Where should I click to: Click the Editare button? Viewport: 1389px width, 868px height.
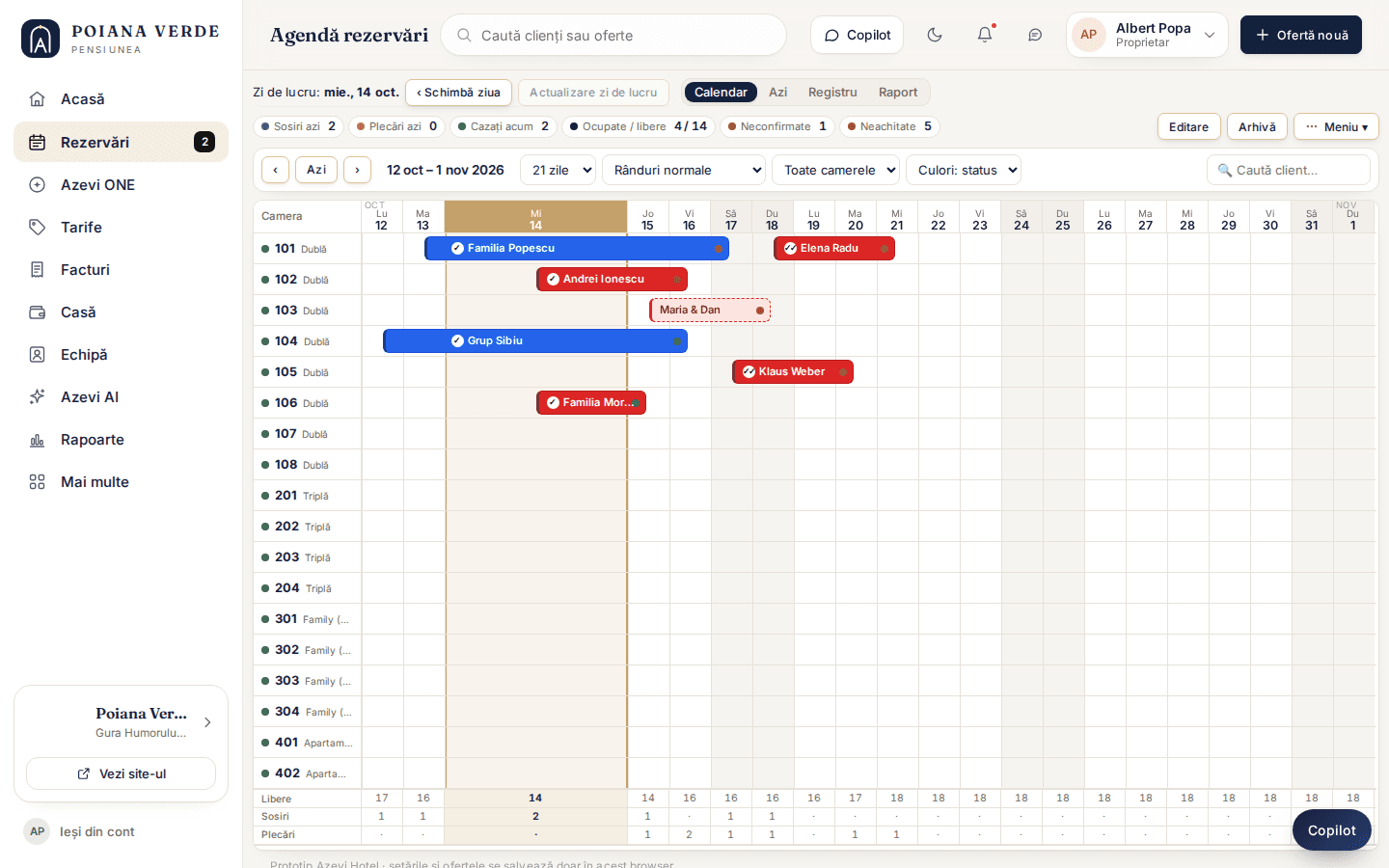(1188, 126)
